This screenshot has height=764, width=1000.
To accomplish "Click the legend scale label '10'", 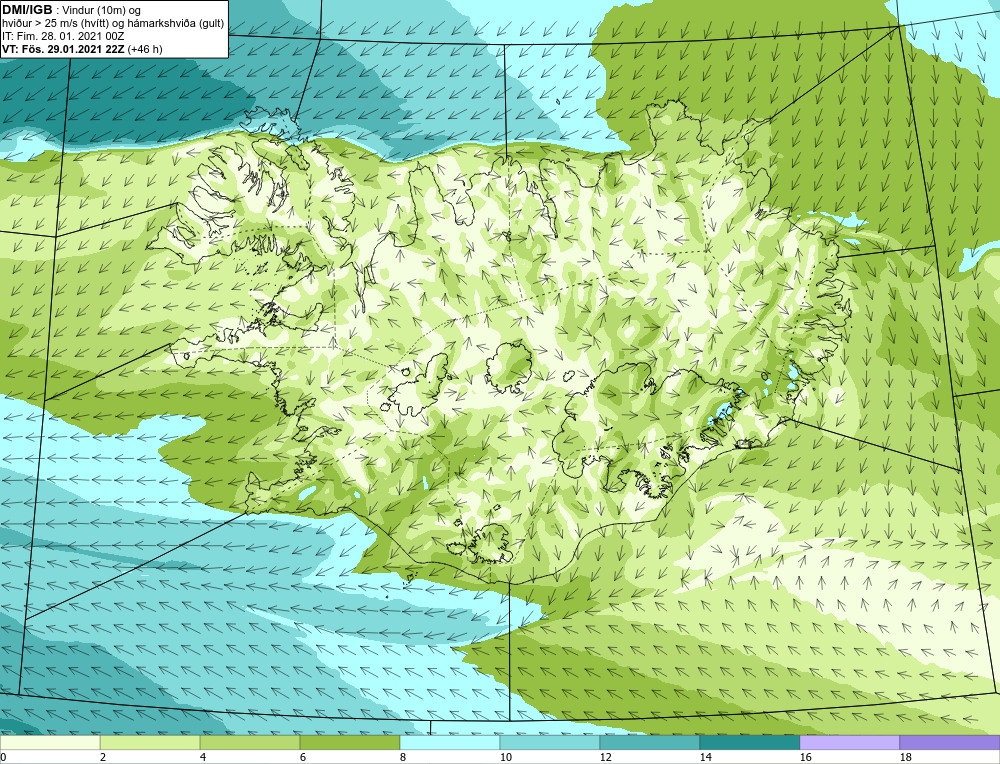I will pyautogui.click(x=505, y=757).
